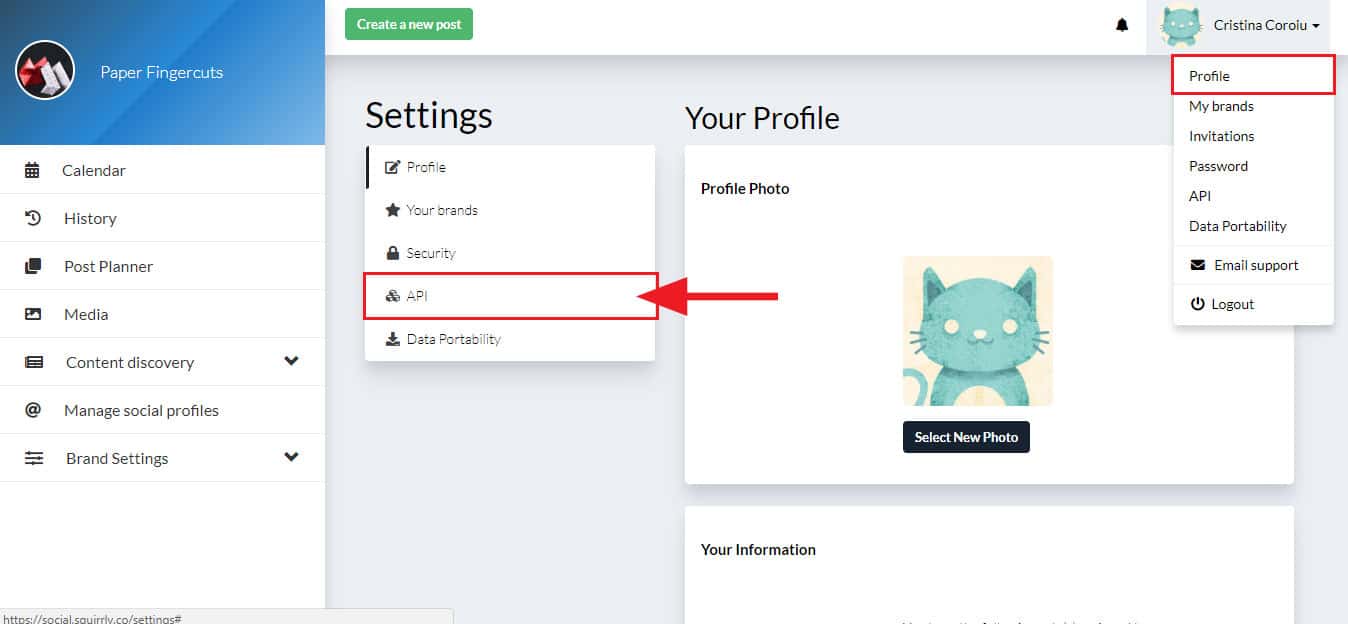
Task: Expand the Brand Settings chevron
Action: tap(291, 457)
